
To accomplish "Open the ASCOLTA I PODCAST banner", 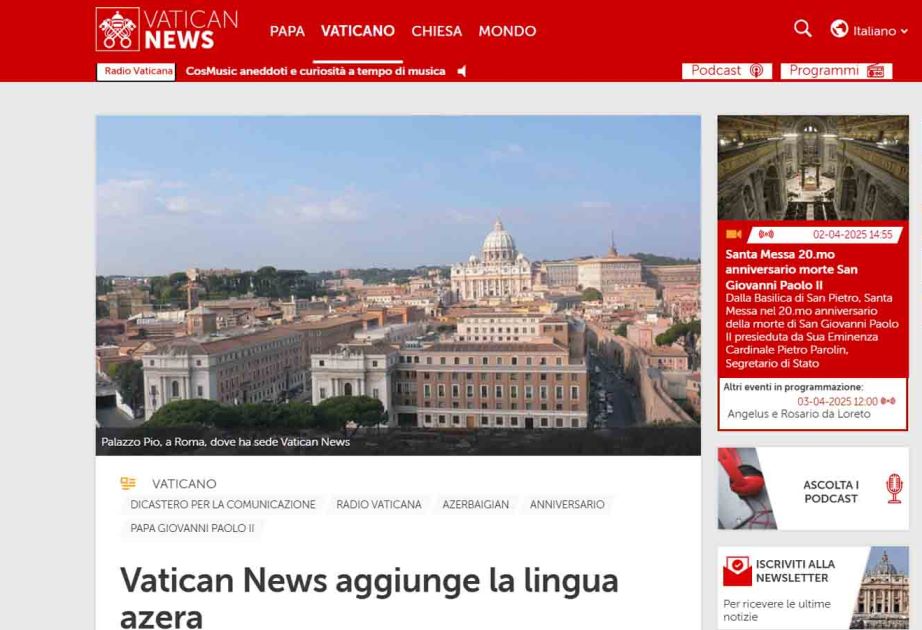I will coord(813,488).
